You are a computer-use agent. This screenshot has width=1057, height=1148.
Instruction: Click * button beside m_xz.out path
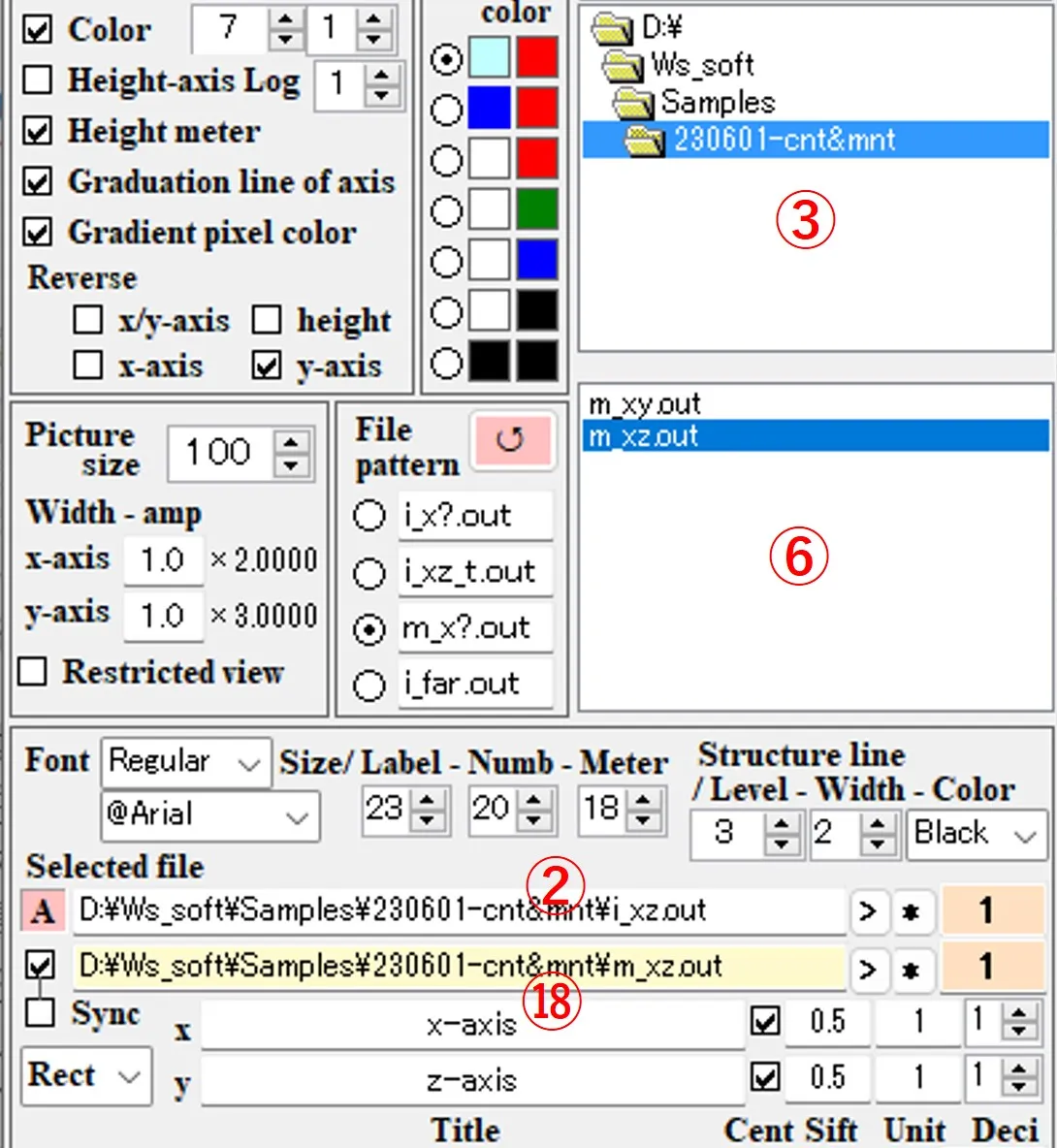click(x=913, y=970)
